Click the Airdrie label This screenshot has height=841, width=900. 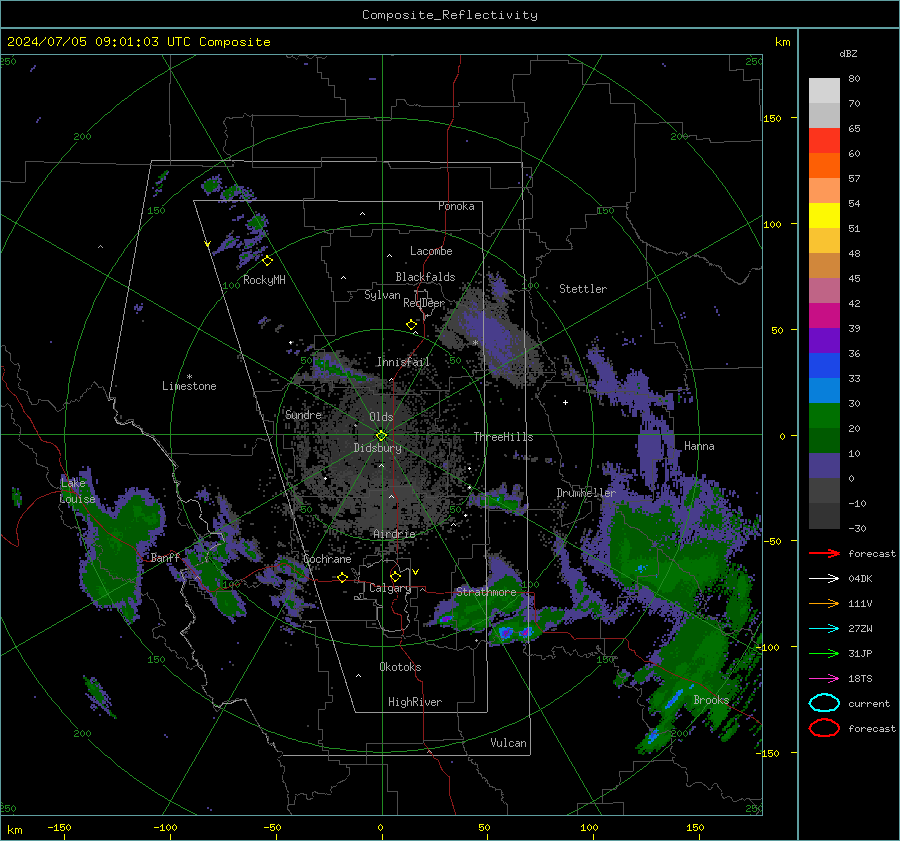point(394,534)
